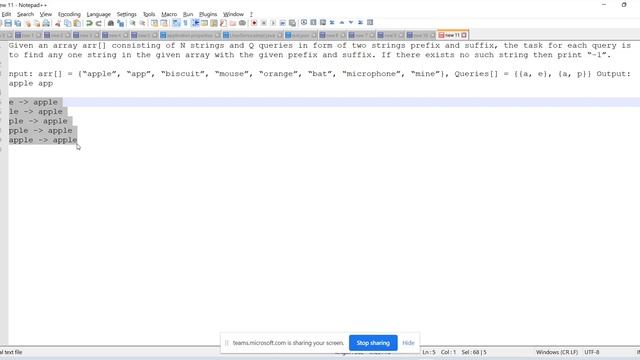
Task: Open Folder as Workspace icon
Action: [x=233, y=23]
